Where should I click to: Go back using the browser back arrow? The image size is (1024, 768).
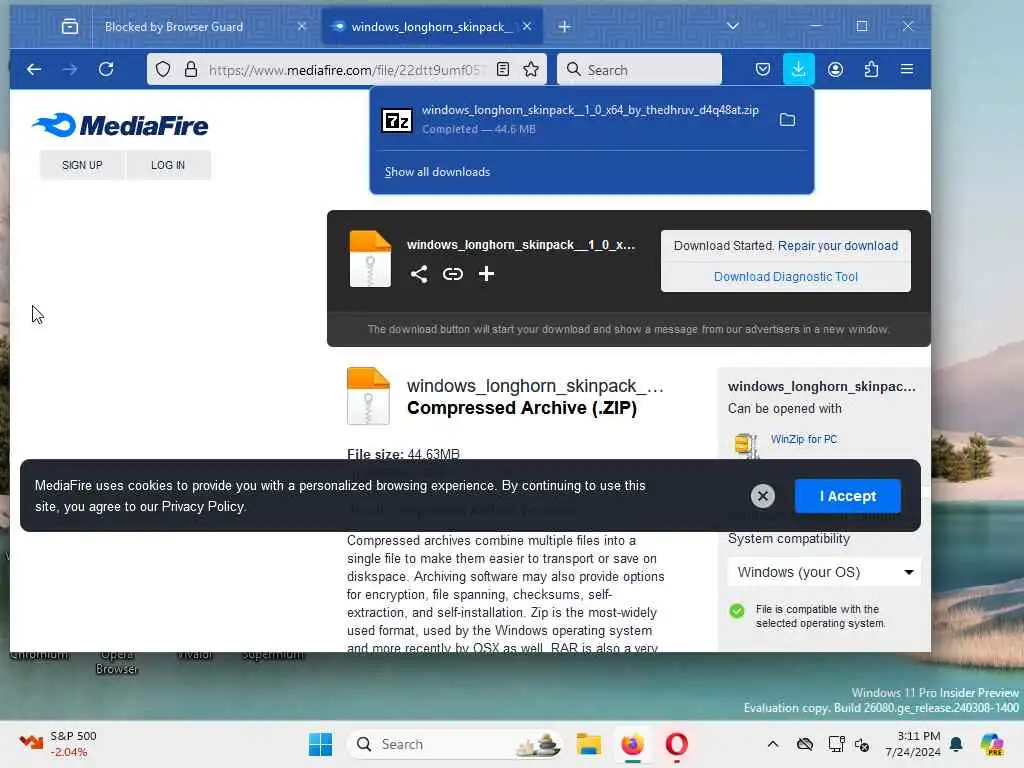(34, 69)
